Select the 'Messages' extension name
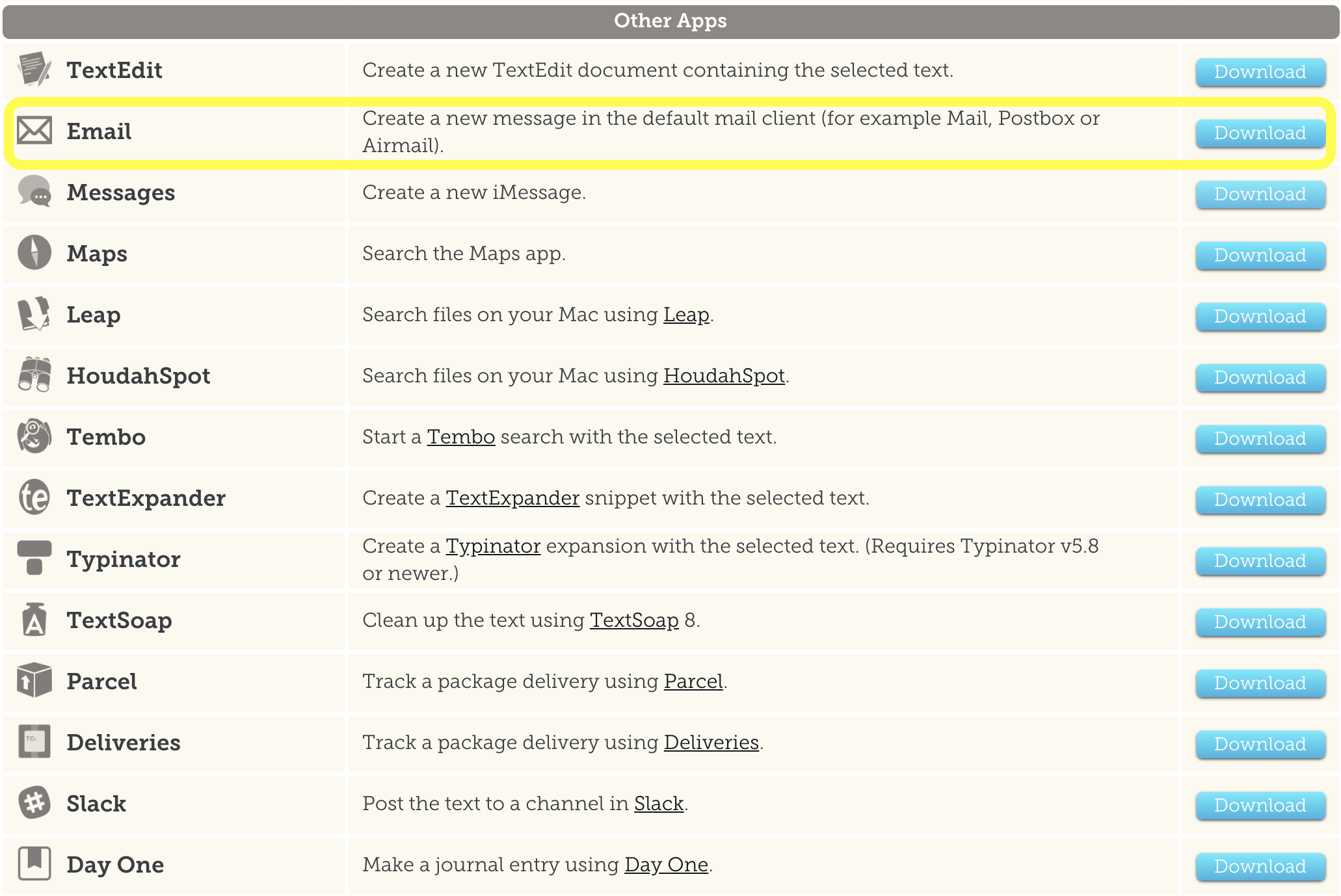The image size is (1341, 896). 121,192
